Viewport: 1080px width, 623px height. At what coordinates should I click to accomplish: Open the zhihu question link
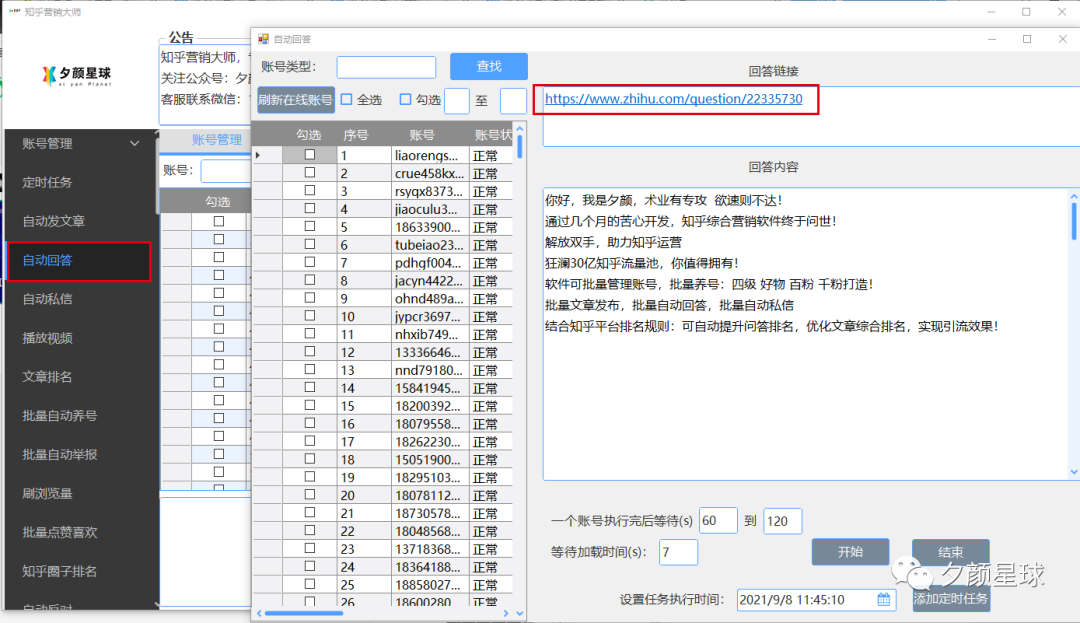[674, 98]
